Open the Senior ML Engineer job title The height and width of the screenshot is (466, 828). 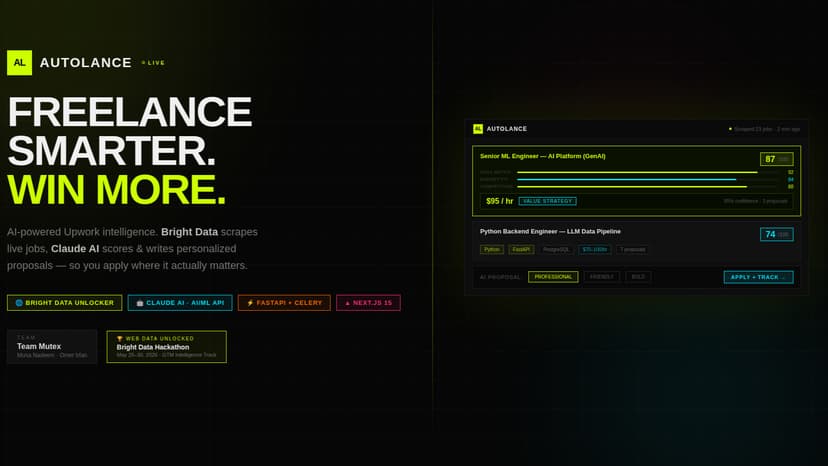[x=543, y=156]
